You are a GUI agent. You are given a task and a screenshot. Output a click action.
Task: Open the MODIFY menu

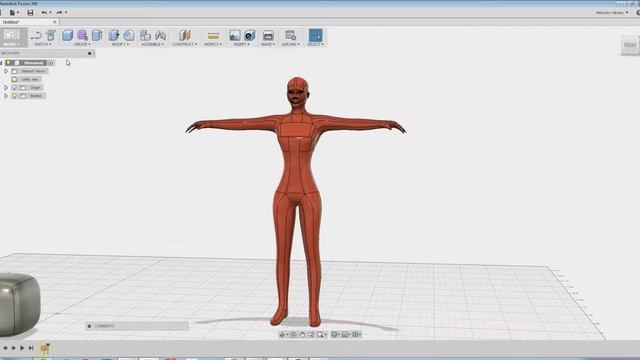(120, 44)
